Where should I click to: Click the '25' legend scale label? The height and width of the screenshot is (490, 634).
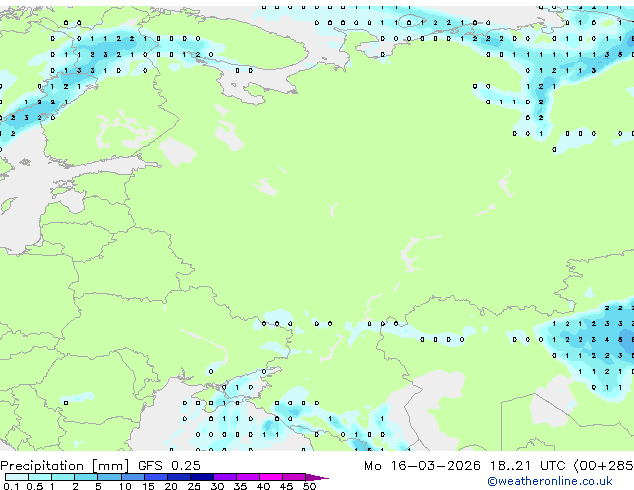pos(194,486)
